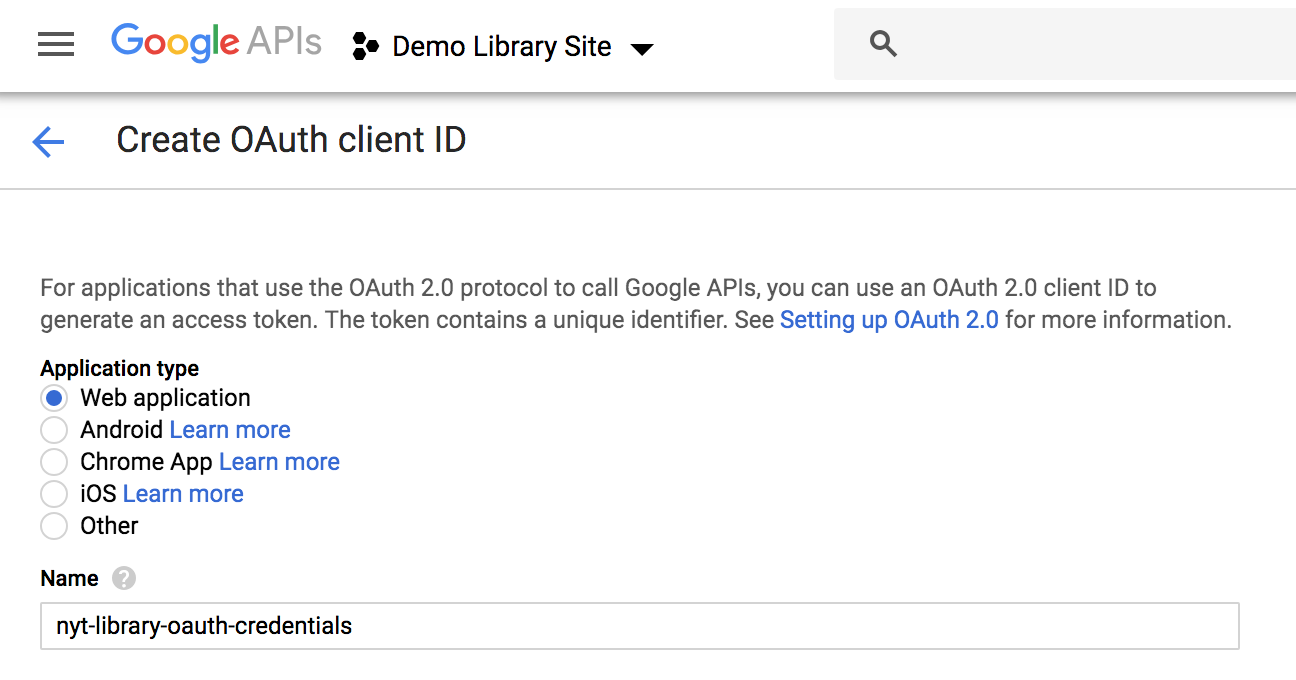The image size is (1296, 680).
Task: Open Learn more link beside Android
Action: (x=230, y=430)
